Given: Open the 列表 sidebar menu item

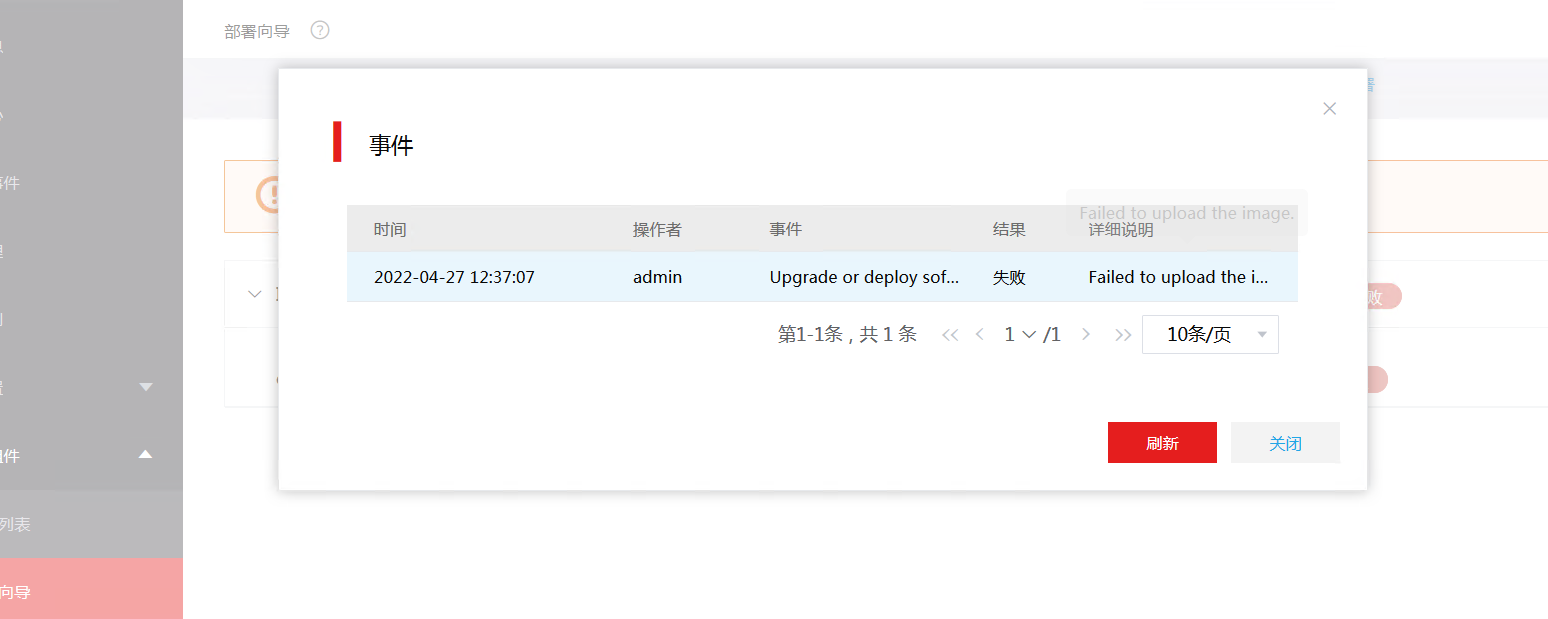Looking at the screenshot, I should [16, 524].
